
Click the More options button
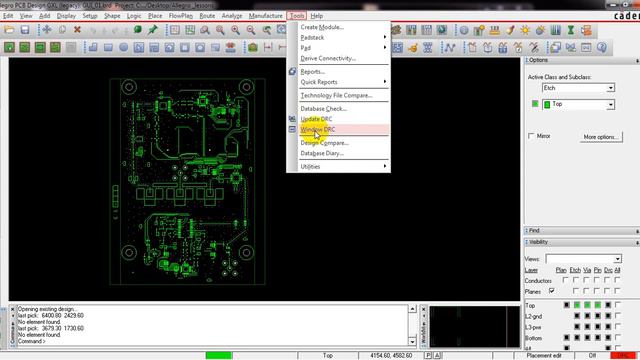pos(601,137)
